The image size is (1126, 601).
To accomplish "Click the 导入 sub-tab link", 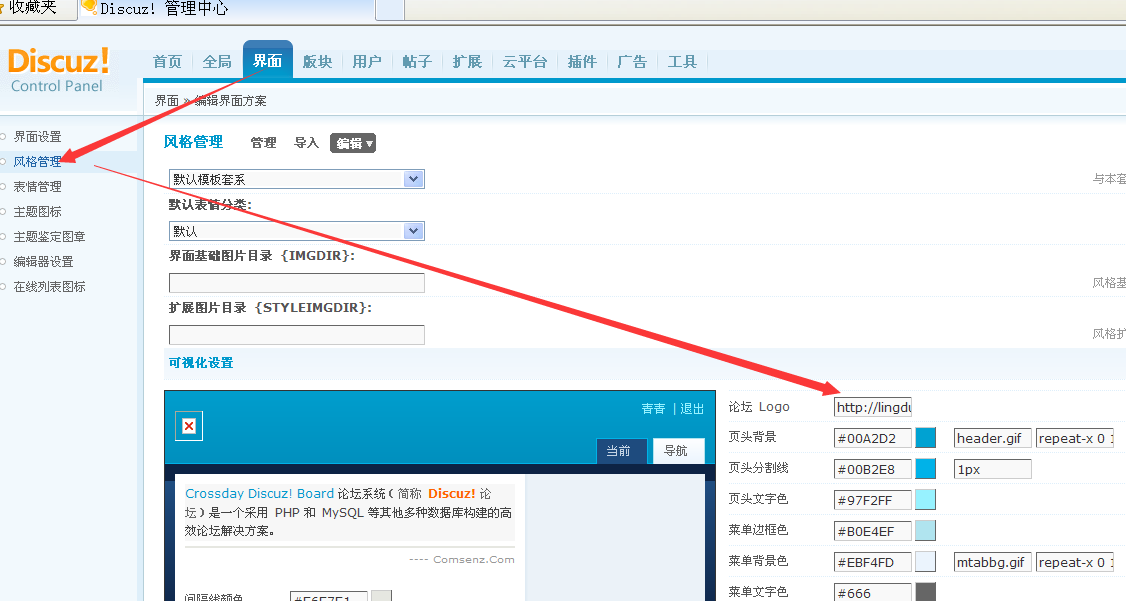I will pos(307,143).
